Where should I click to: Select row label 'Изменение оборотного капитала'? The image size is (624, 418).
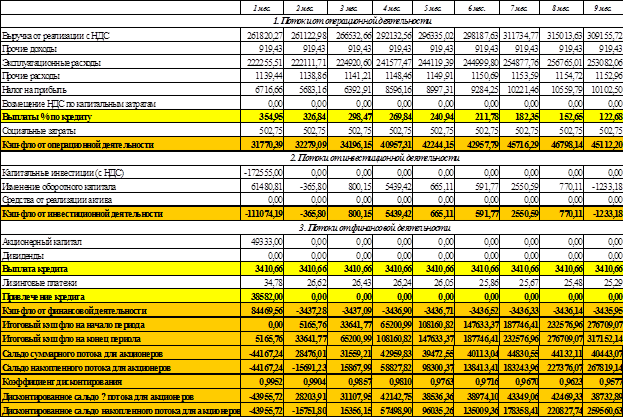tap(59, 187)
